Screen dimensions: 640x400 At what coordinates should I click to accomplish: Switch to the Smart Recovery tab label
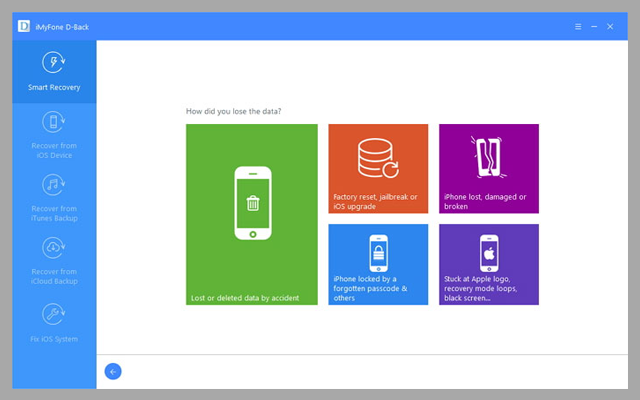point(54,87)
